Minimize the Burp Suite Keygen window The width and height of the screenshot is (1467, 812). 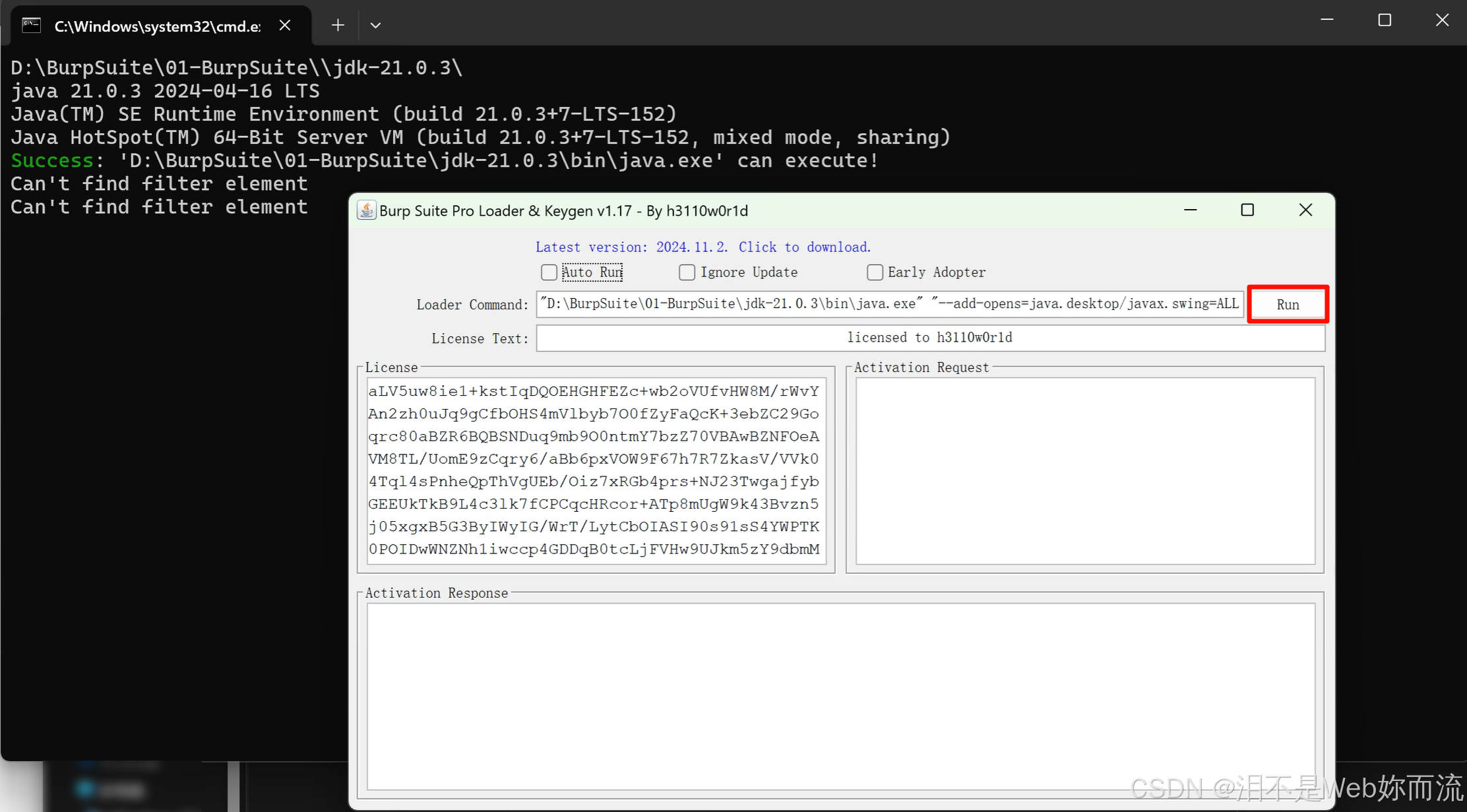[x=1190, y=210]
